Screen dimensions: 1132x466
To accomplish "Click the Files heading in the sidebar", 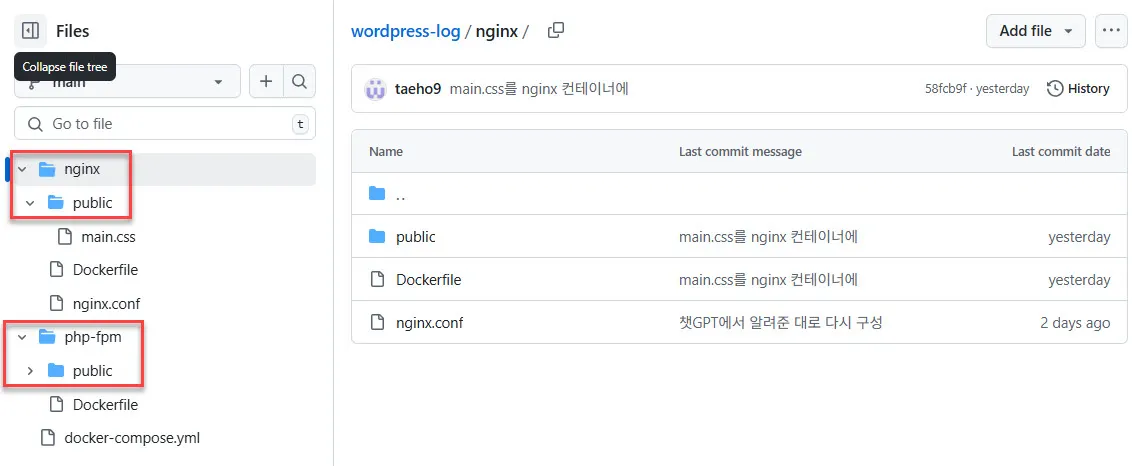I will point(72,31).
